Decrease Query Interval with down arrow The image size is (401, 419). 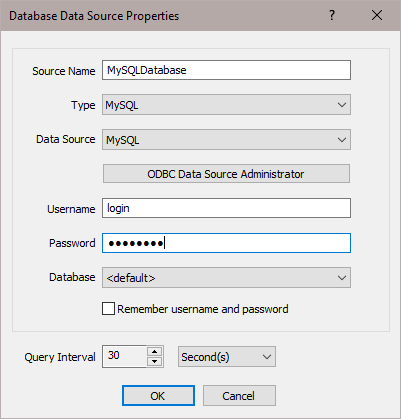155,362
